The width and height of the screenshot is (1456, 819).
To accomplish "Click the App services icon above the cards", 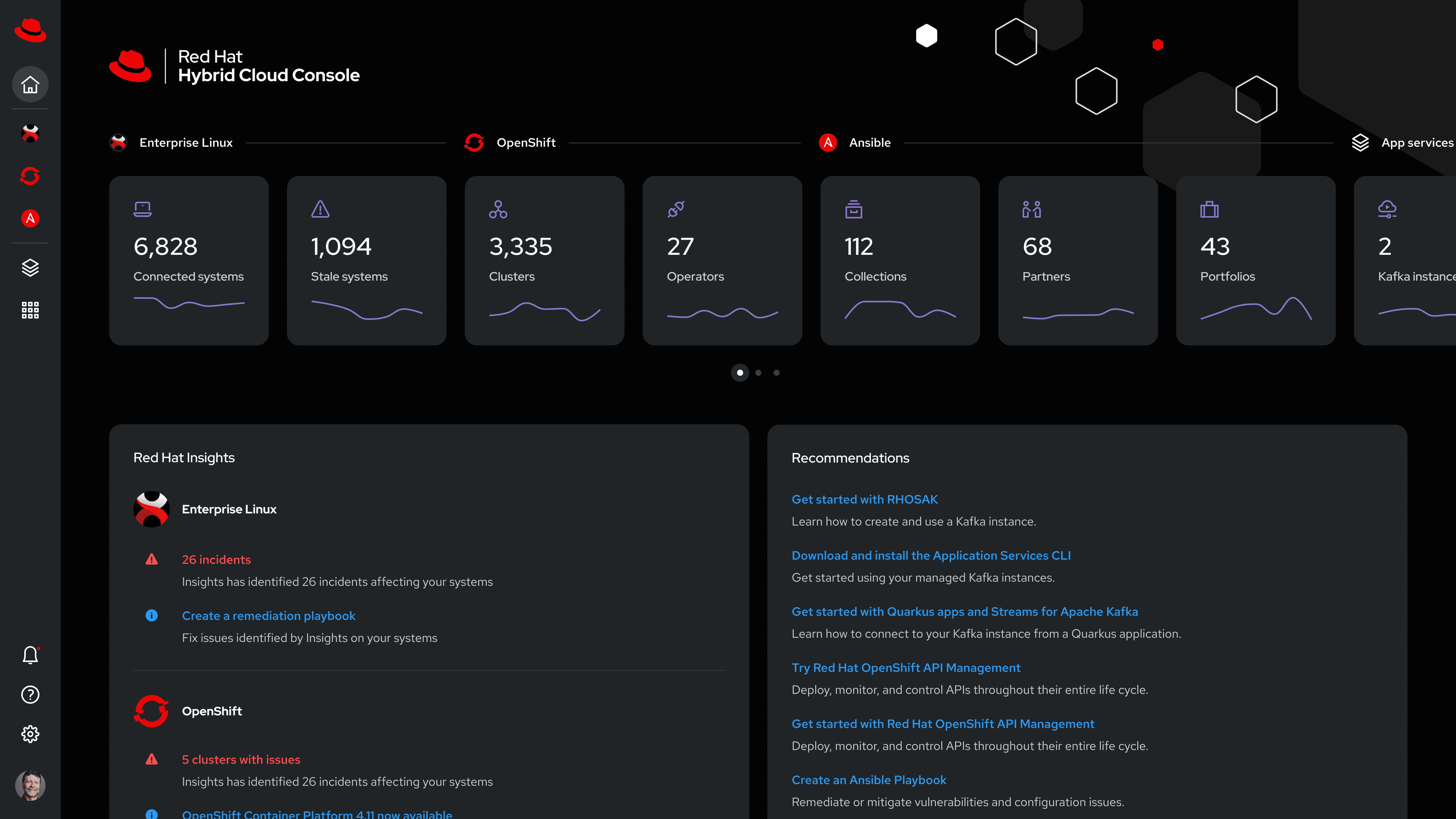I will point(1360,143).
